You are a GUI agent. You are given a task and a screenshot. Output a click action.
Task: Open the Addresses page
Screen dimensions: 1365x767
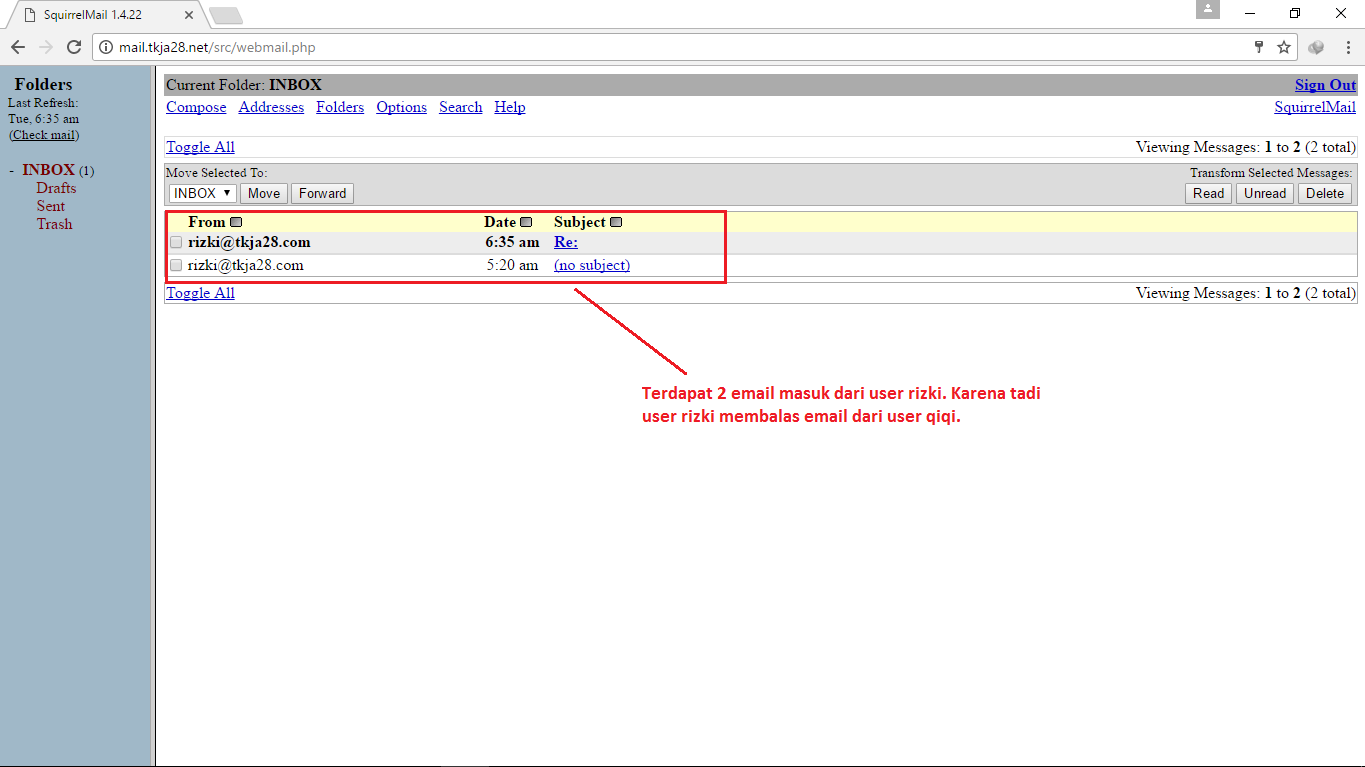click(271, 107)
